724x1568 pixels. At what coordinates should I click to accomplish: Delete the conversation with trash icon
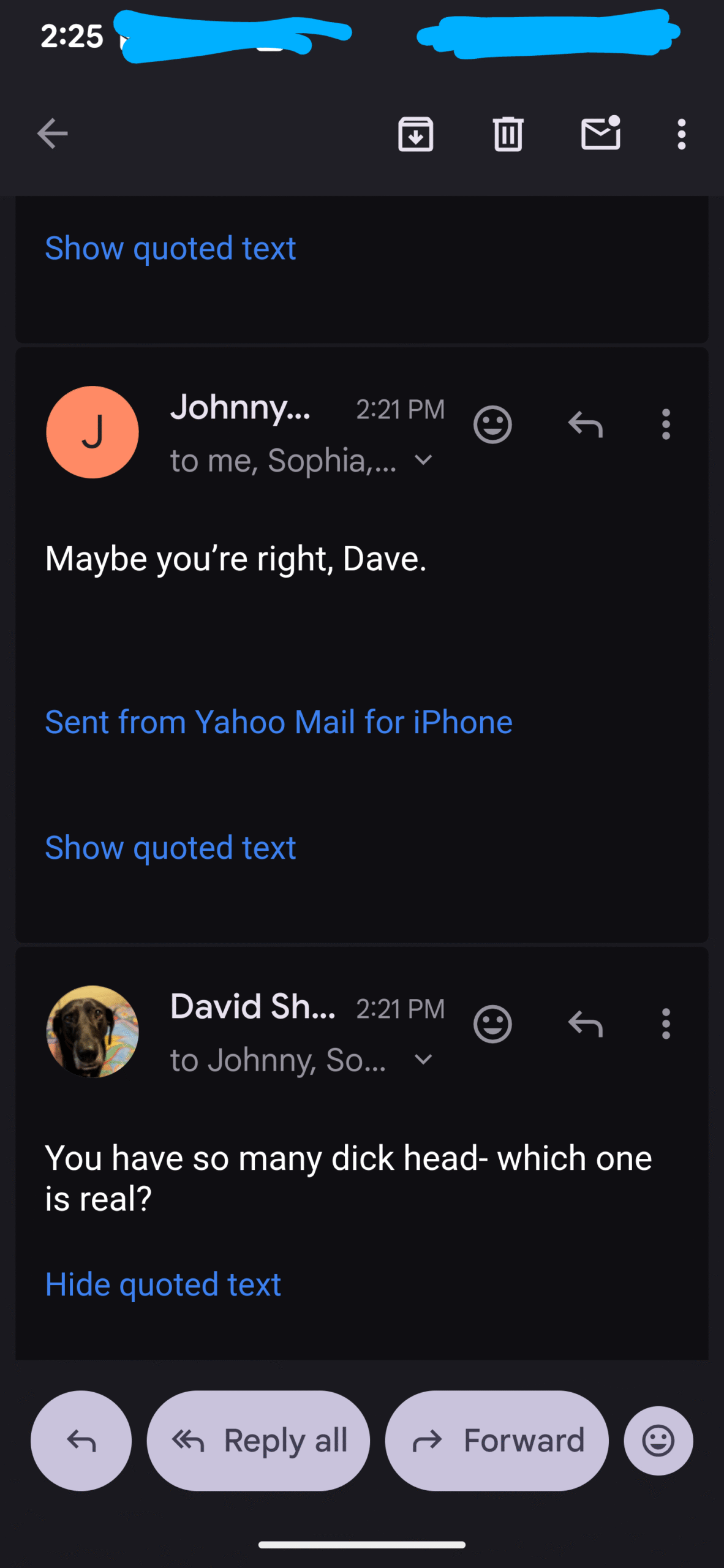pos(508,134)
